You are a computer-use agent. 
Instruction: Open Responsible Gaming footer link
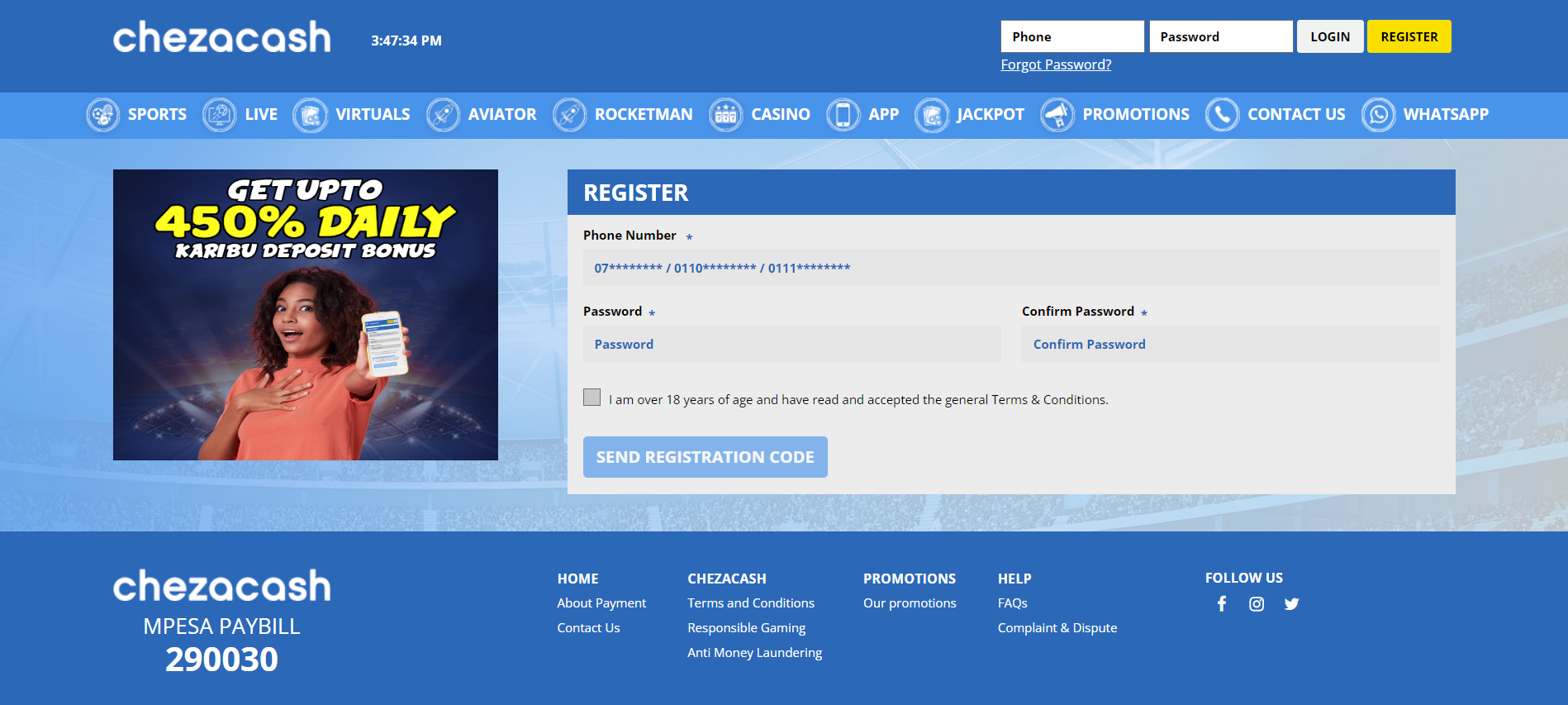point(747,628)
